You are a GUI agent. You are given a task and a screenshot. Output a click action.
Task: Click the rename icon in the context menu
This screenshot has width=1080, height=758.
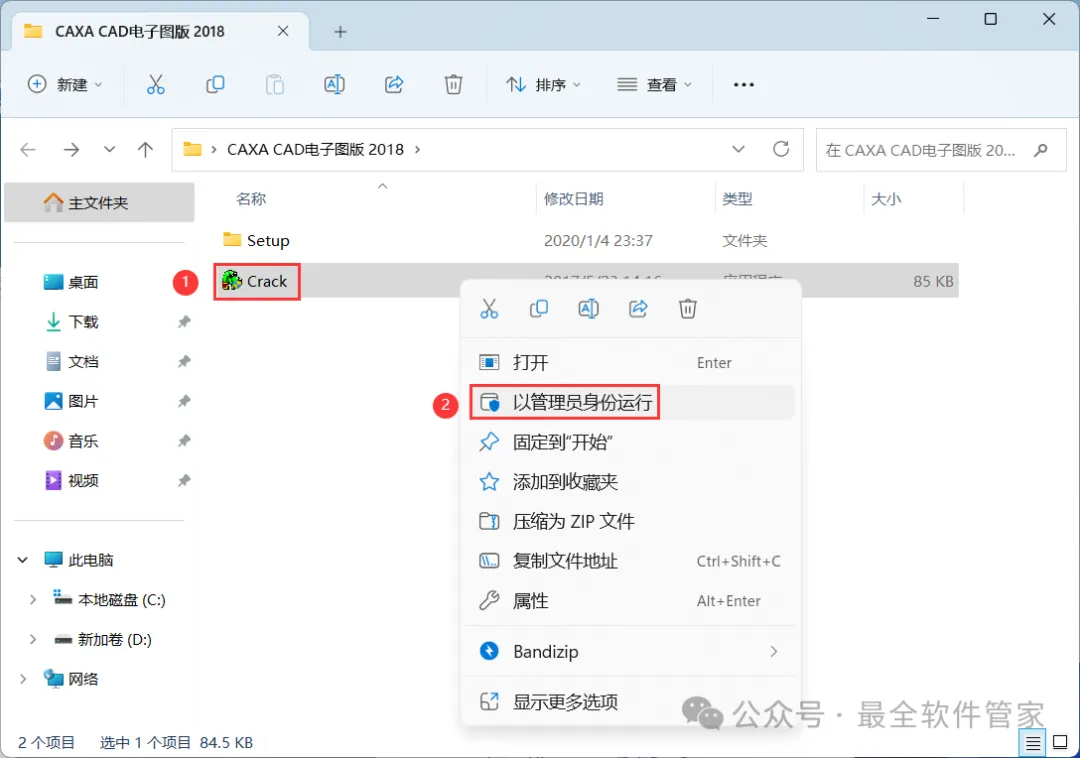pyautogui.click(x=588, y=308)
